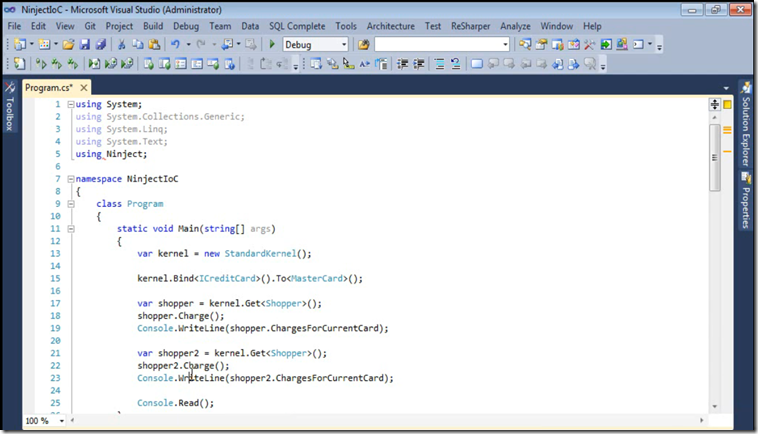Undo the last edit with the blue arrow
The height and width of the screenshot is (434, 758).
175,44
